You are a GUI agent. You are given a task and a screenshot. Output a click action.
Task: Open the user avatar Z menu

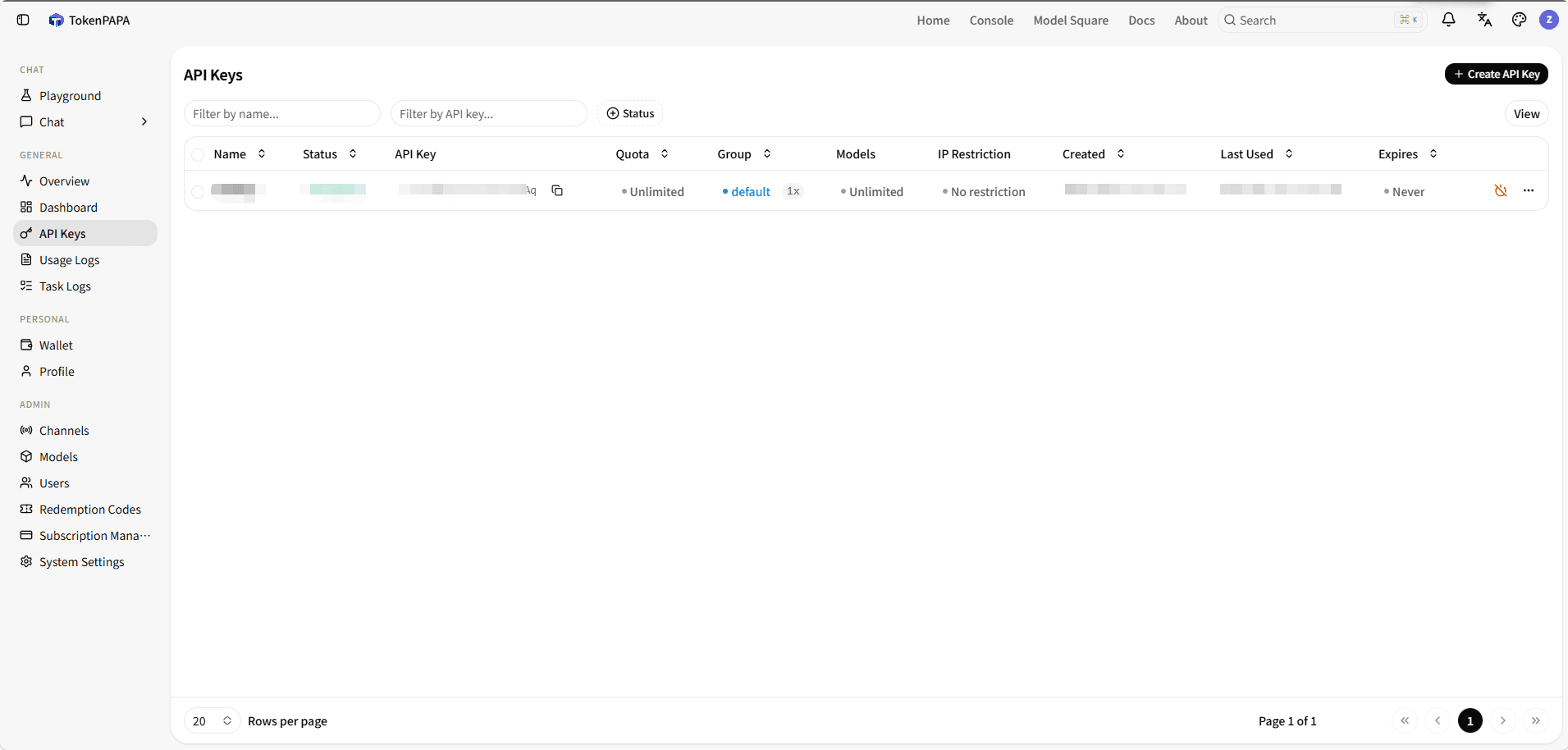point(1549,20)
